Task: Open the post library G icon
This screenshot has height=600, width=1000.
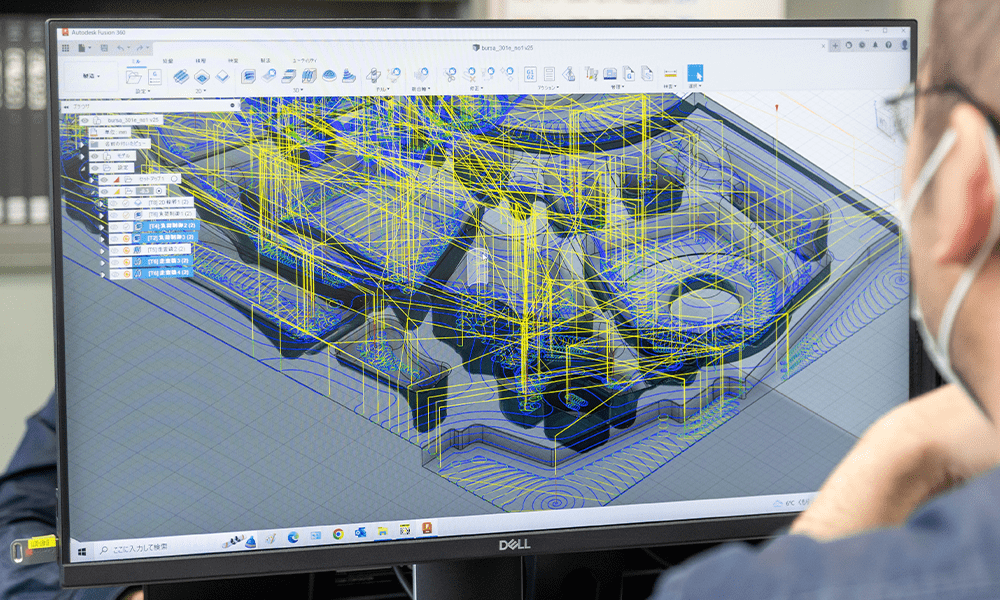Action: pos(629,73)
